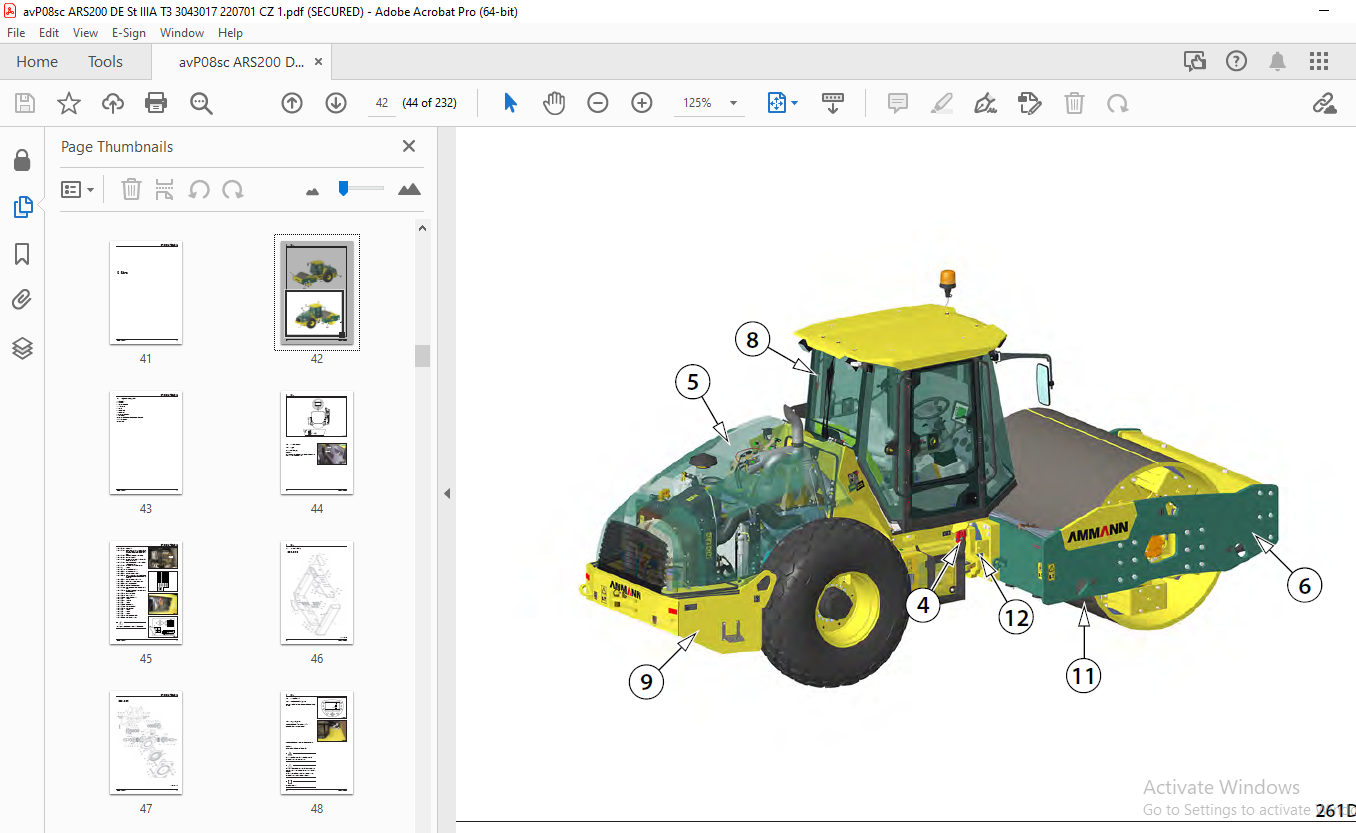Activate the Hand pan tool
1356x833 pixels.
pyautogui.click(x=554, y=103)
